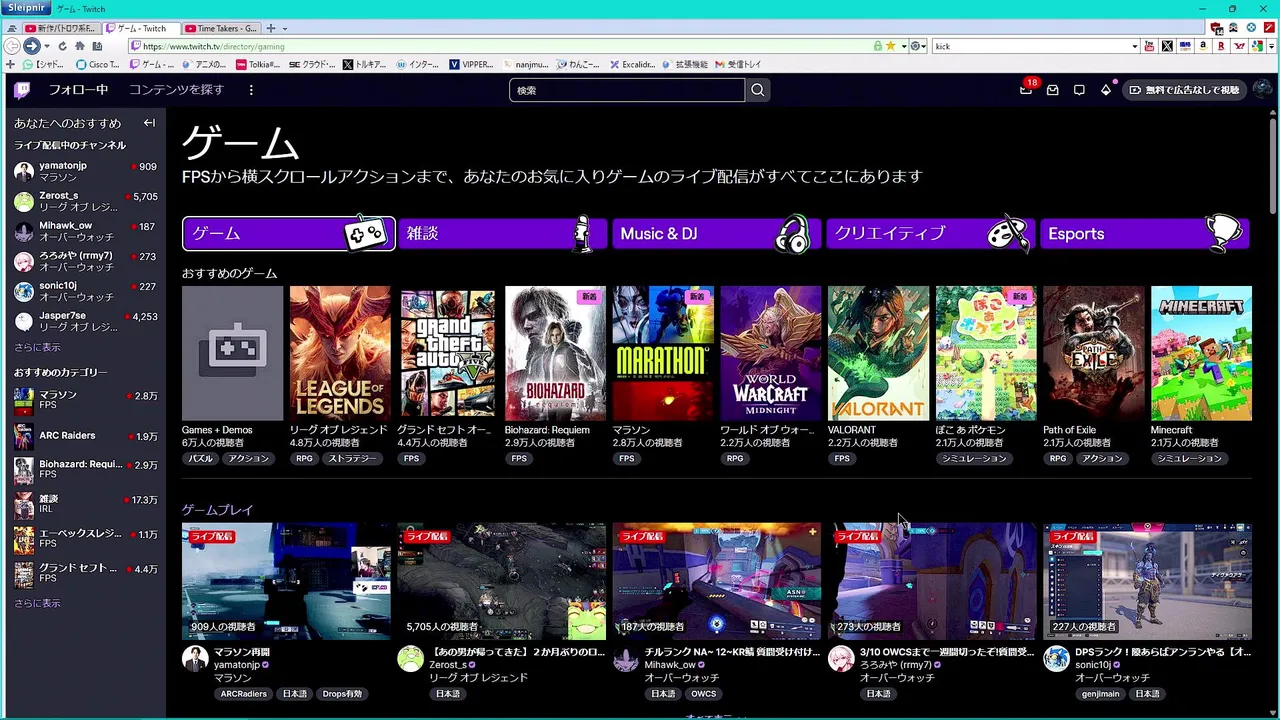This screenshot has height=720, width=1280.
Task: Open コンテンツを探す browse link
Action: 176,90
